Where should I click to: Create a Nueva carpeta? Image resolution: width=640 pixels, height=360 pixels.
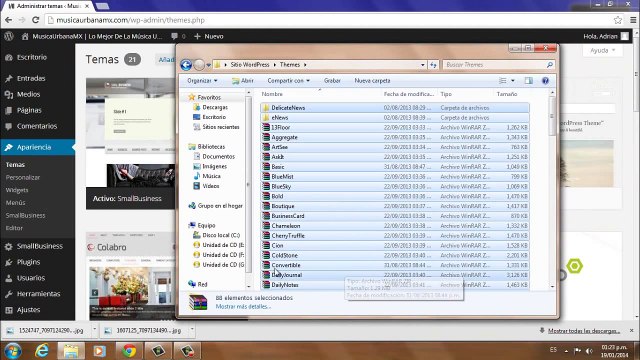click(x=372, y=81)
